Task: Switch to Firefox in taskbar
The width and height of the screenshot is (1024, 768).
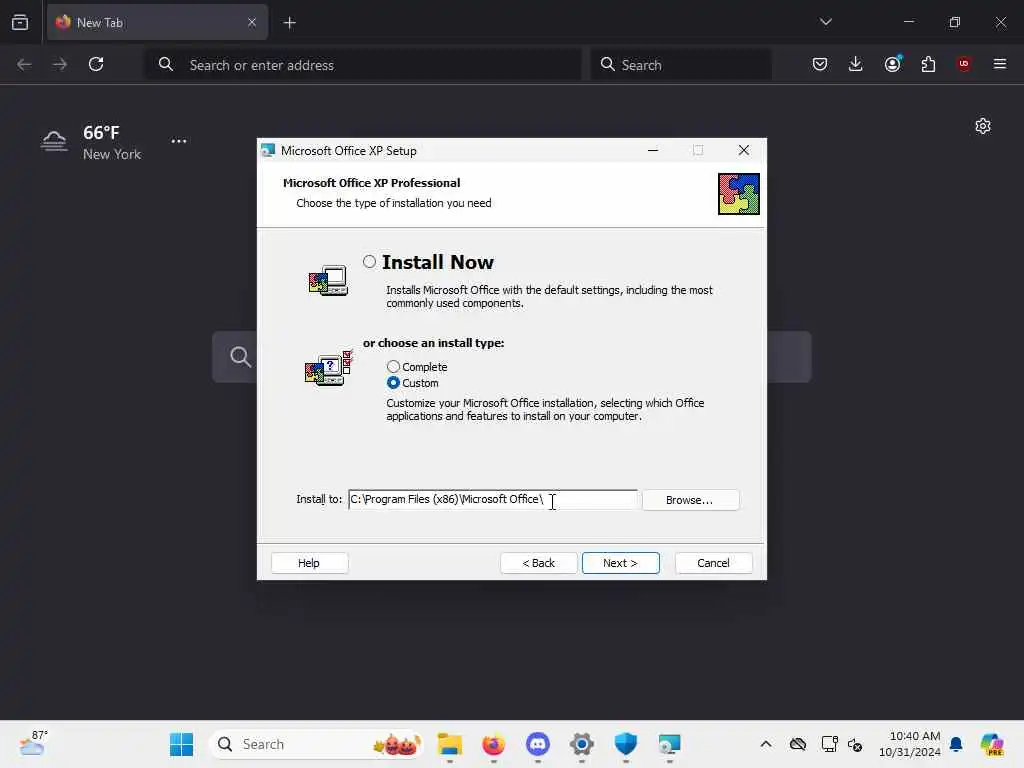Action: [x=494, y=744]
